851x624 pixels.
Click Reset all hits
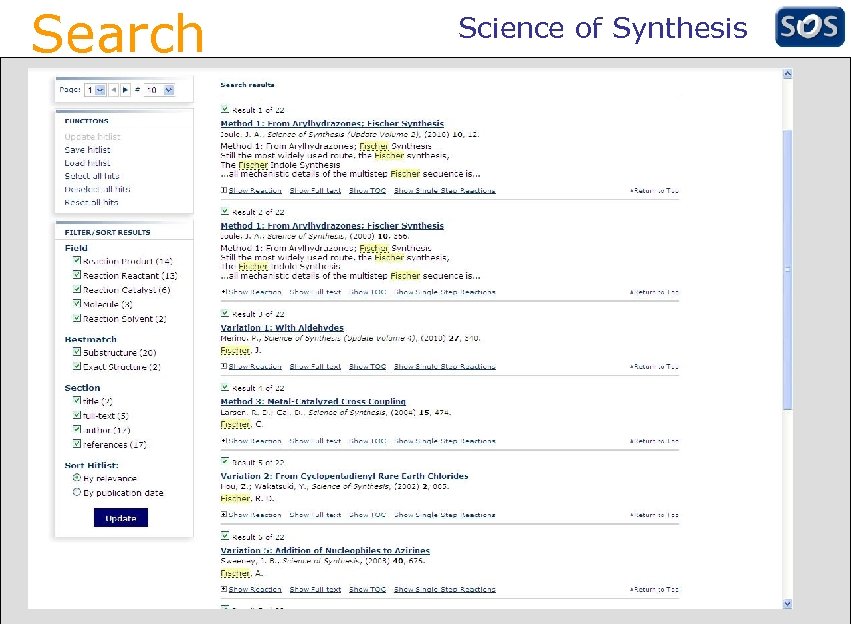coord(91,202)
